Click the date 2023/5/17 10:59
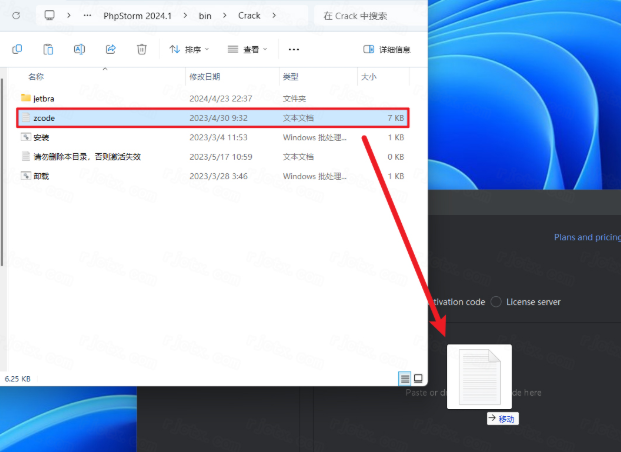This screenshot has width=621, height=452. [x=221, y=157]
